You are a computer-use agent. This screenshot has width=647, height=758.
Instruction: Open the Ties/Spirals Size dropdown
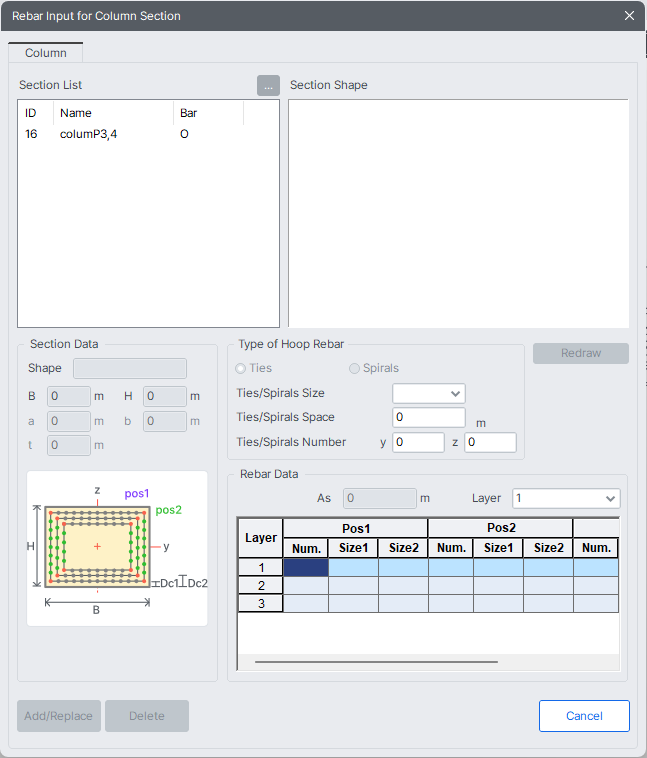[x=429, y=394]
